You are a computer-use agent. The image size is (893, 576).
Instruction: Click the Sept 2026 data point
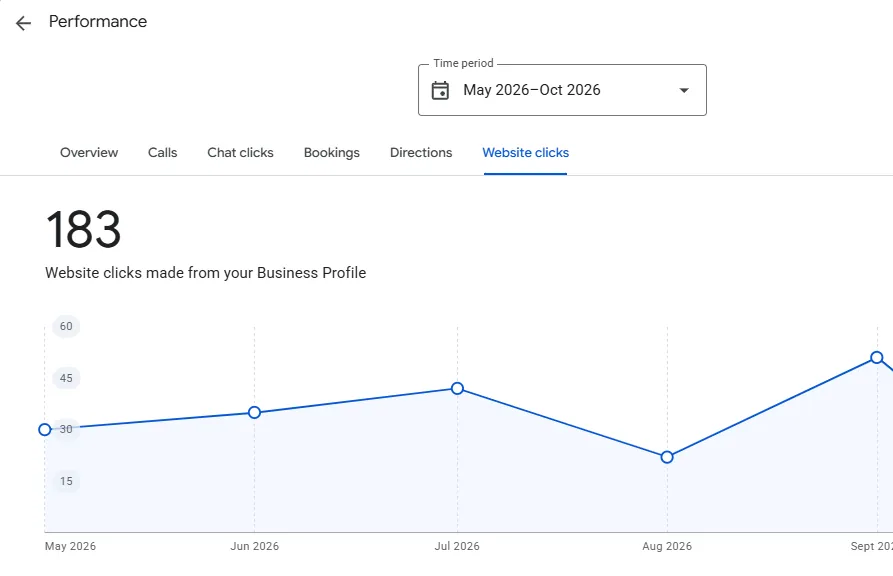876,358
